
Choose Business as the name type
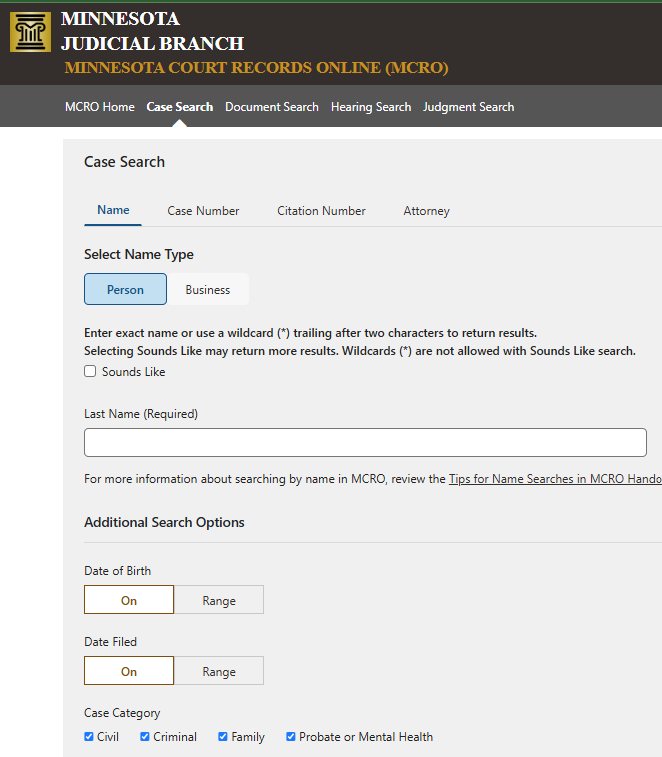208,289
